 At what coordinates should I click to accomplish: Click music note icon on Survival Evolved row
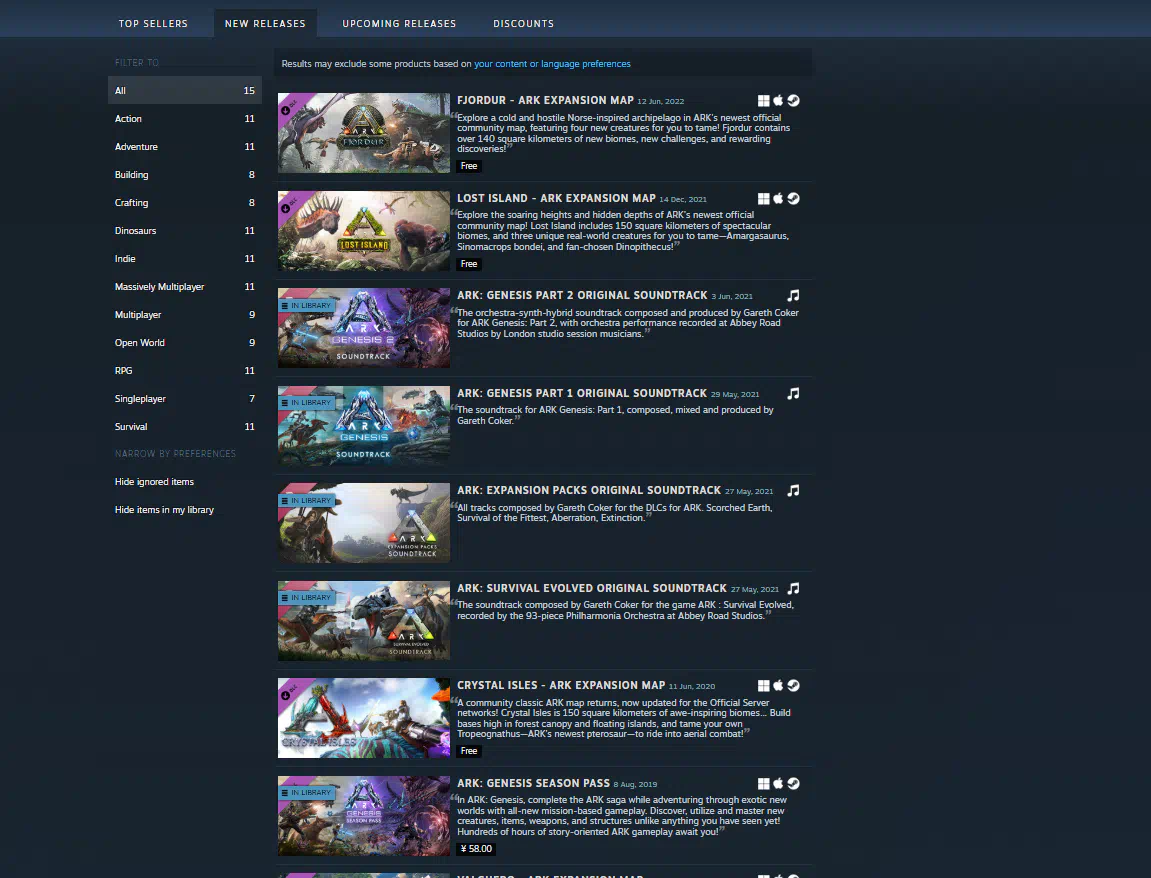coord(794,588)
